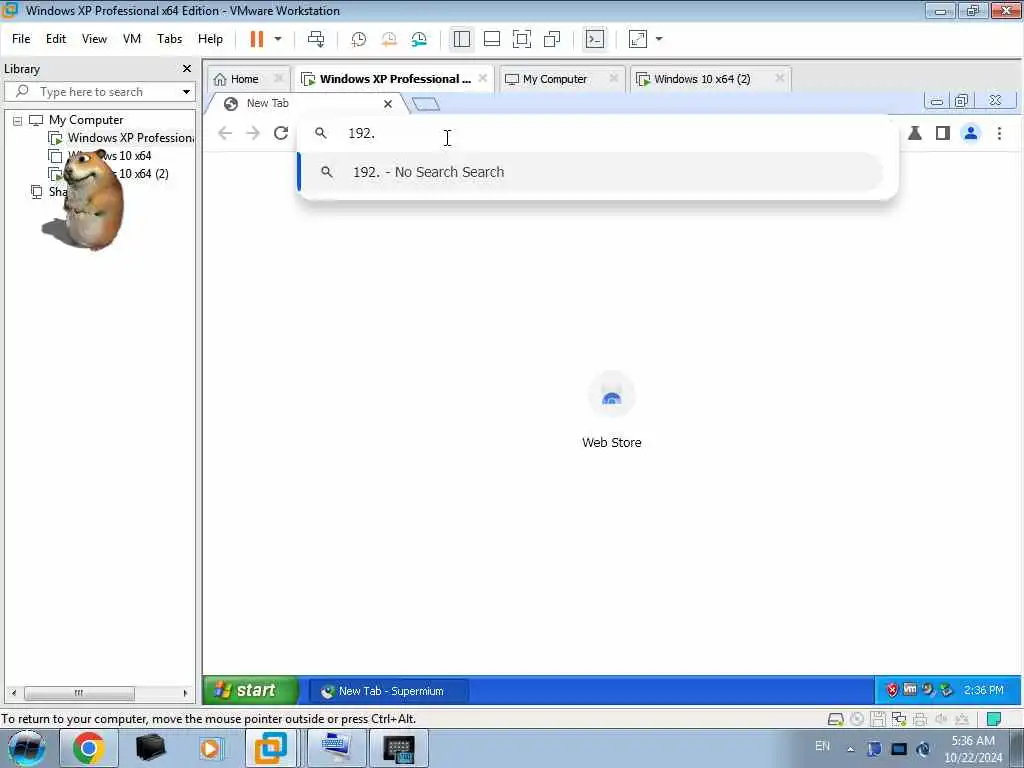This screenshot has height=768, width=1024.
Task: Open the Tabs menu
Action: 169,39
